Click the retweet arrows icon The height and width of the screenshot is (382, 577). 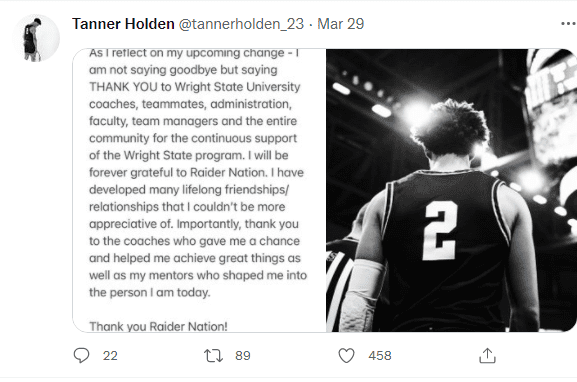point(213,356)
